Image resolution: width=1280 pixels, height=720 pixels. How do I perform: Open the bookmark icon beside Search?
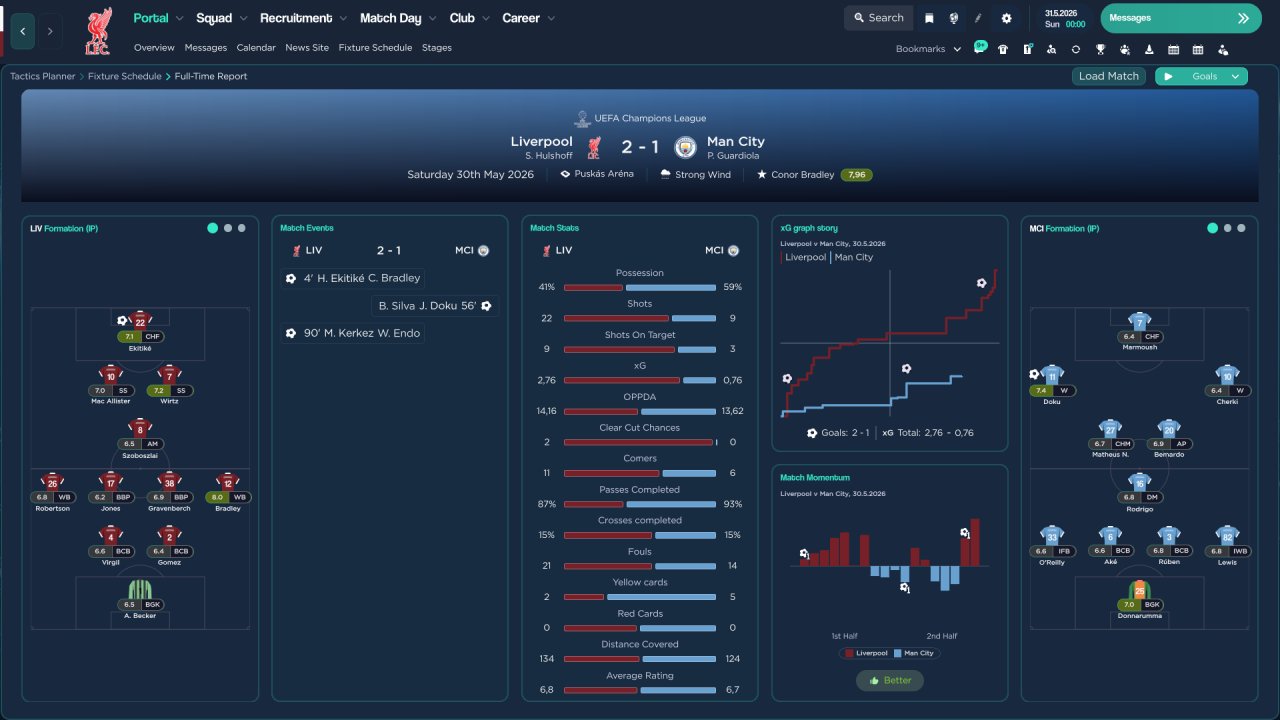click(x=929, y=18)
